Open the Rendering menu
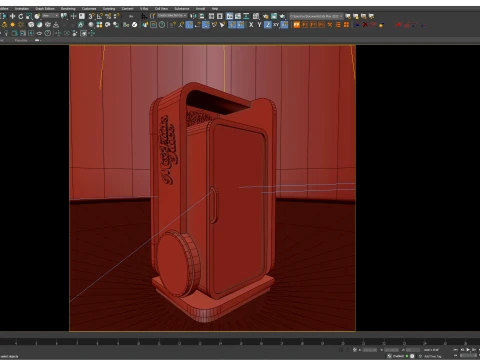The image size is (480, 360). (68, 8)
